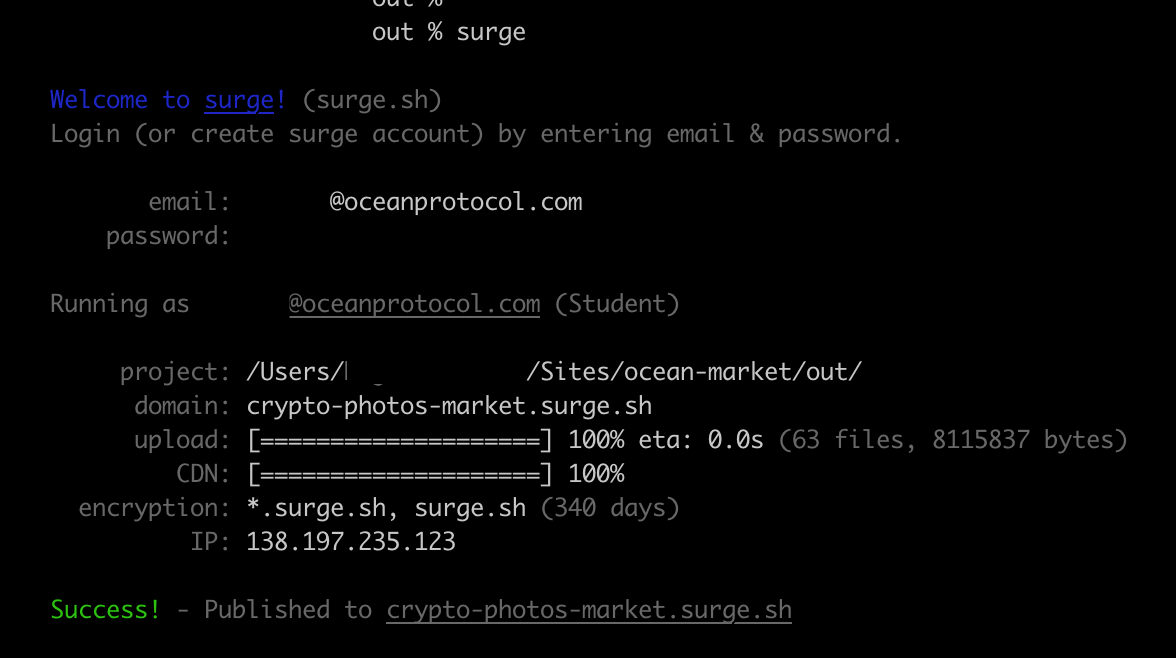The width and height of the screenshot is (1176, 658).
Task: Click the project path ending in /Sites/ocean-market/out/
Action: 554,372
